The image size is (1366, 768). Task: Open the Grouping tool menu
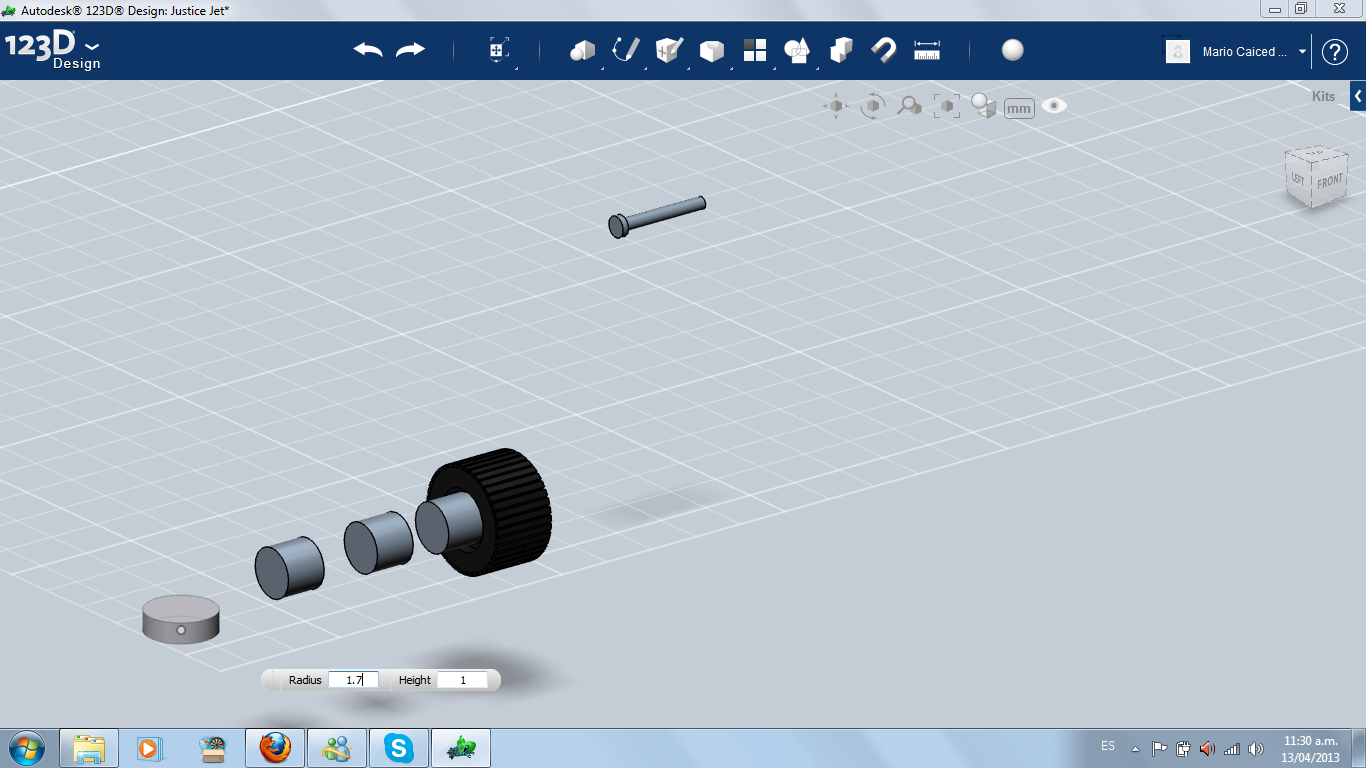pyautogui.click(x=797, y=50)
